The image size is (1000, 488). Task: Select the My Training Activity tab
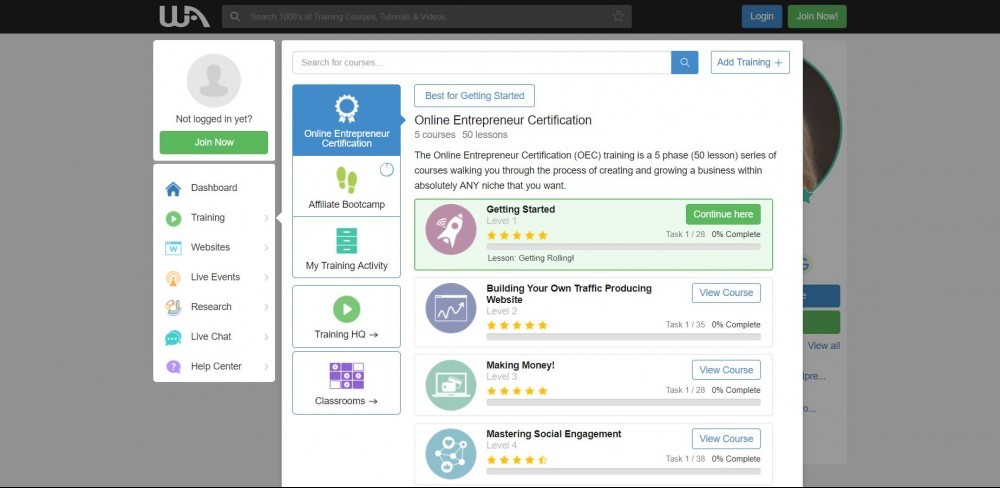tap(346, 247)
